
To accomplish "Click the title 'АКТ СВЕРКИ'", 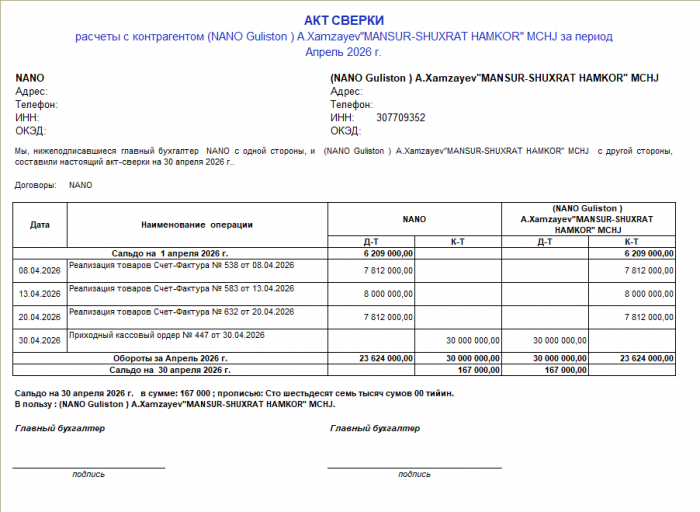I will (x=344, y=21).
